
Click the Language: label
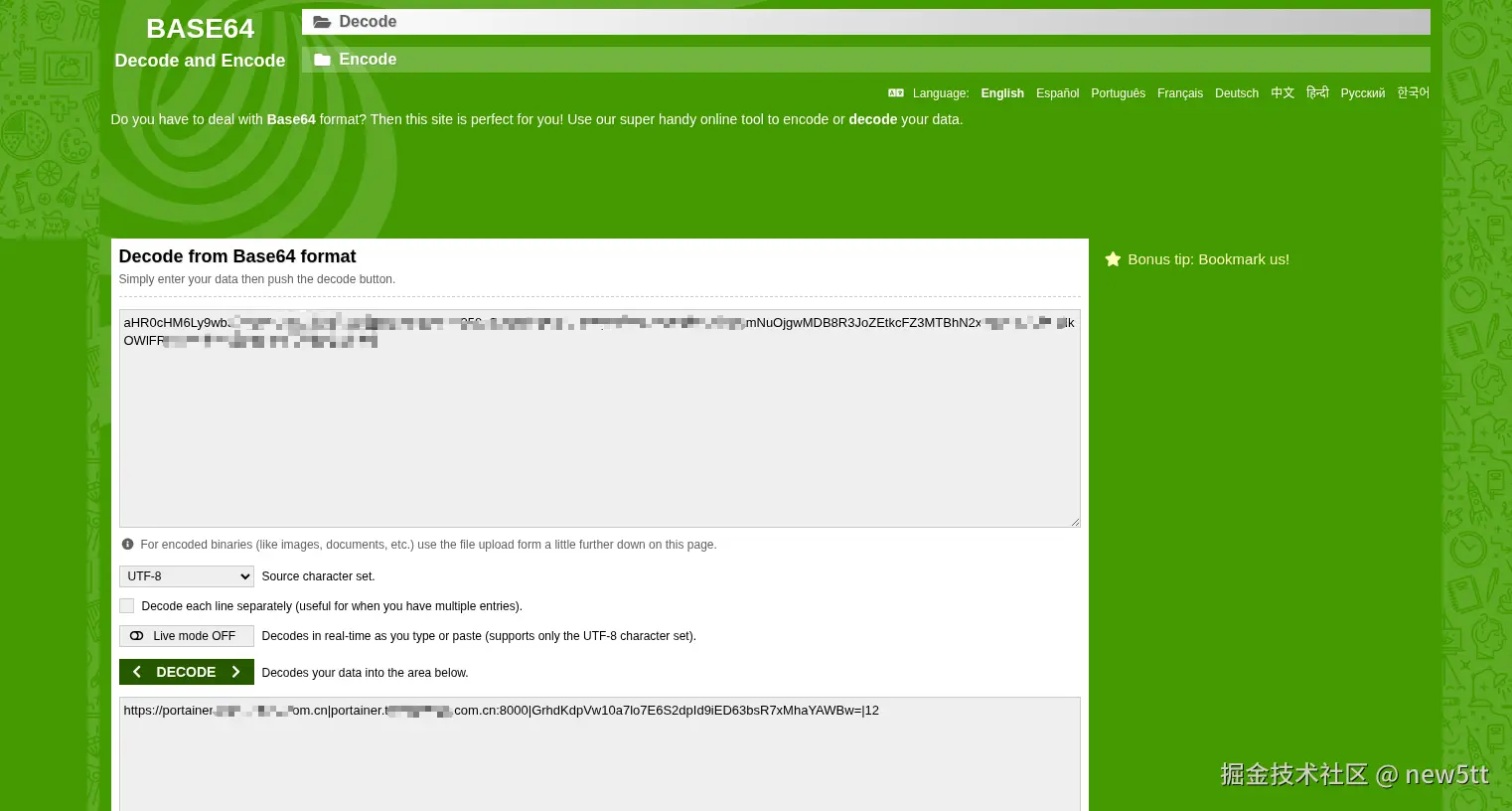(941, 93)
